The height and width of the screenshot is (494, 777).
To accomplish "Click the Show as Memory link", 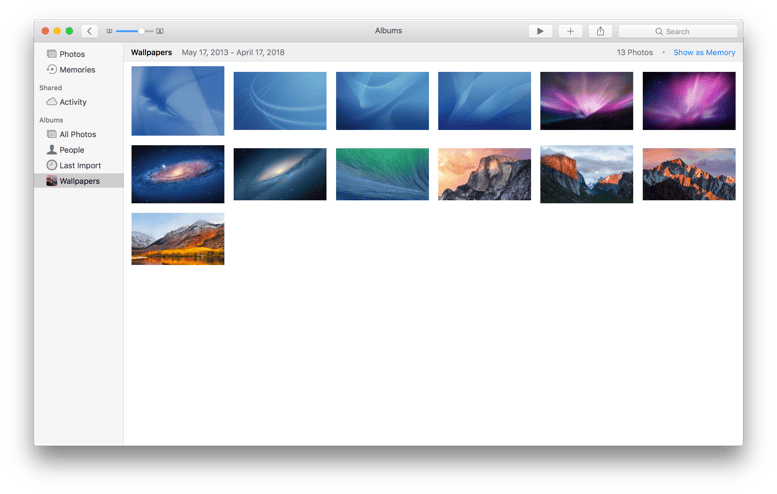I will (x=704, y=53).
